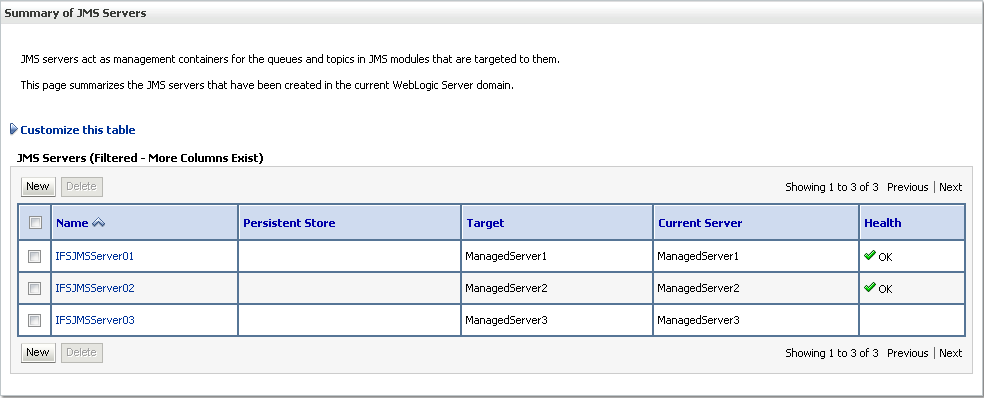Viewport: 984px width, 398px height.
Task: Select the ManagedServer3 cell in the Target column
Action: click(x=557, y=320)
